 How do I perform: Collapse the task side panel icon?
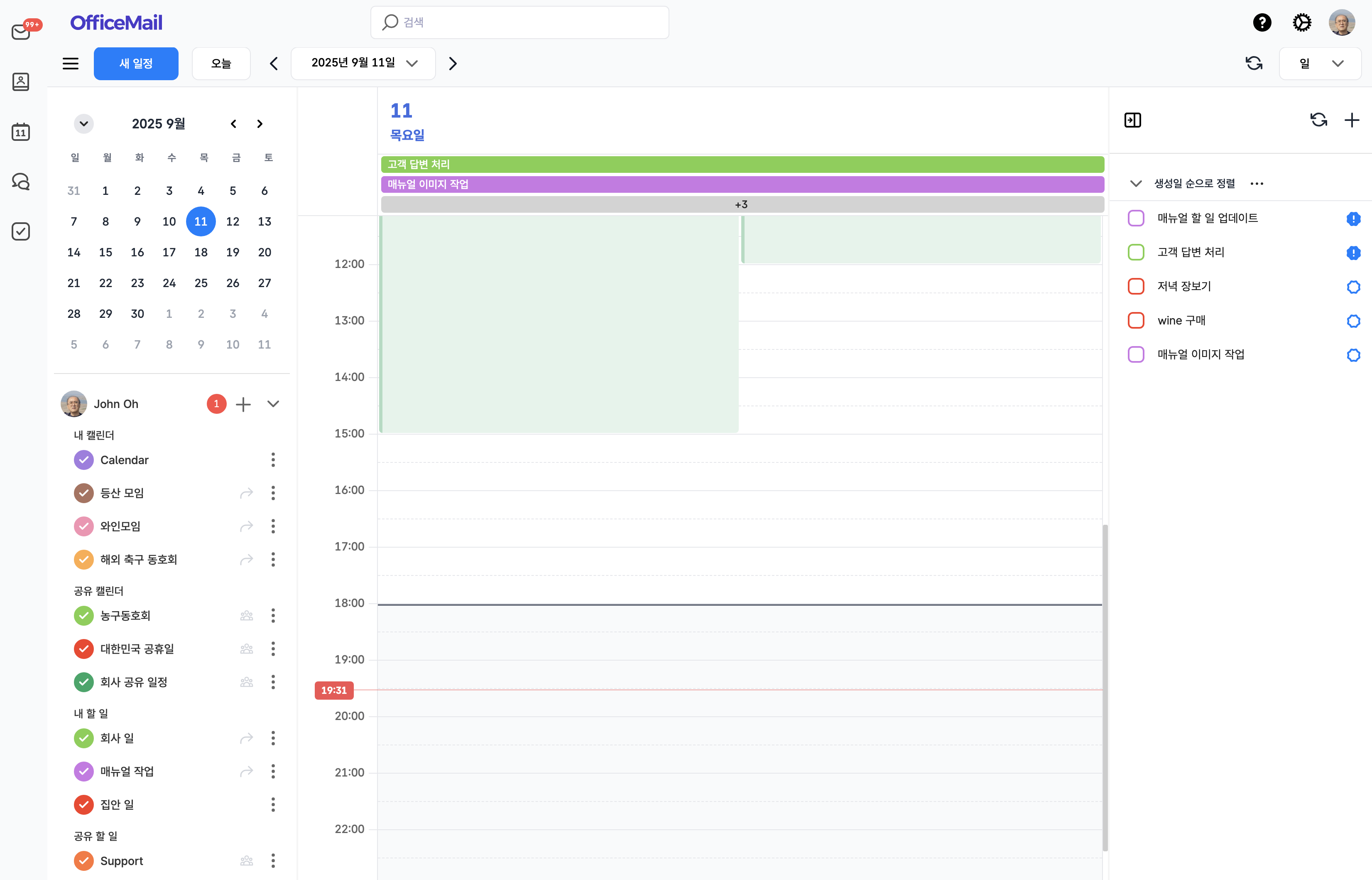click(1133, 120)
